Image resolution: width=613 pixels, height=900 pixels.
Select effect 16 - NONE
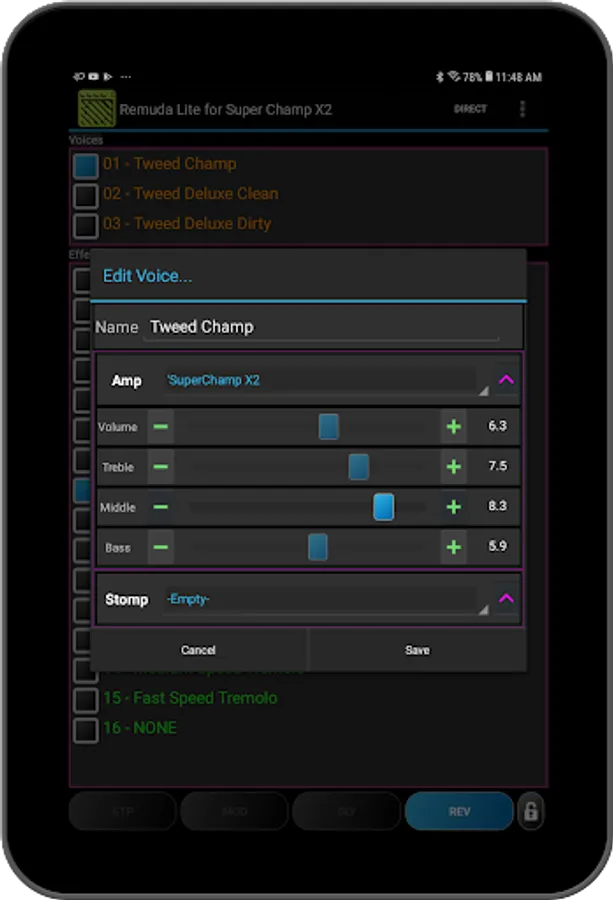140,728
